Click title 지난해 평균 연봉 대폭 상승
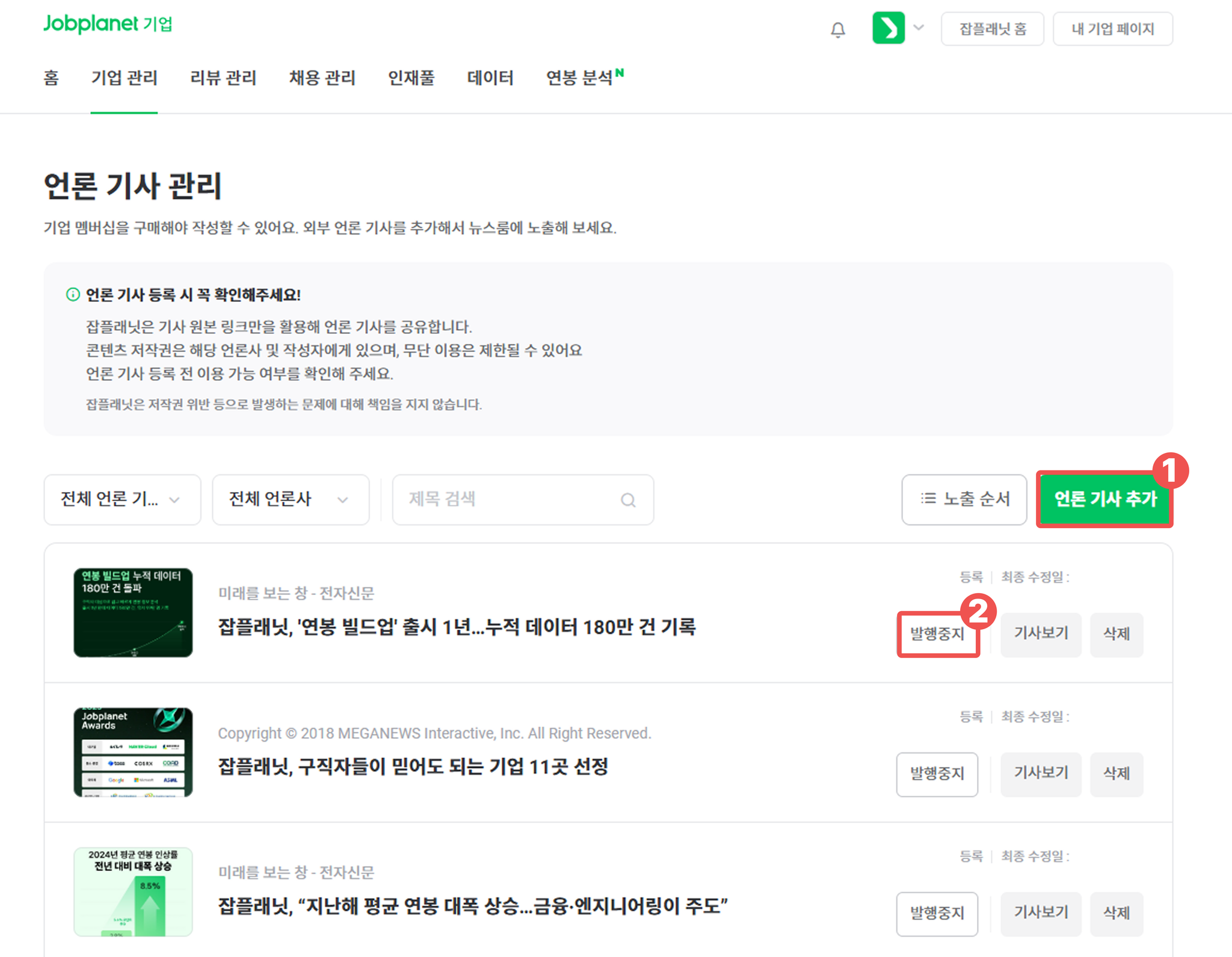The height and width of the screenshot is (957, 1232). pos(473,906)
